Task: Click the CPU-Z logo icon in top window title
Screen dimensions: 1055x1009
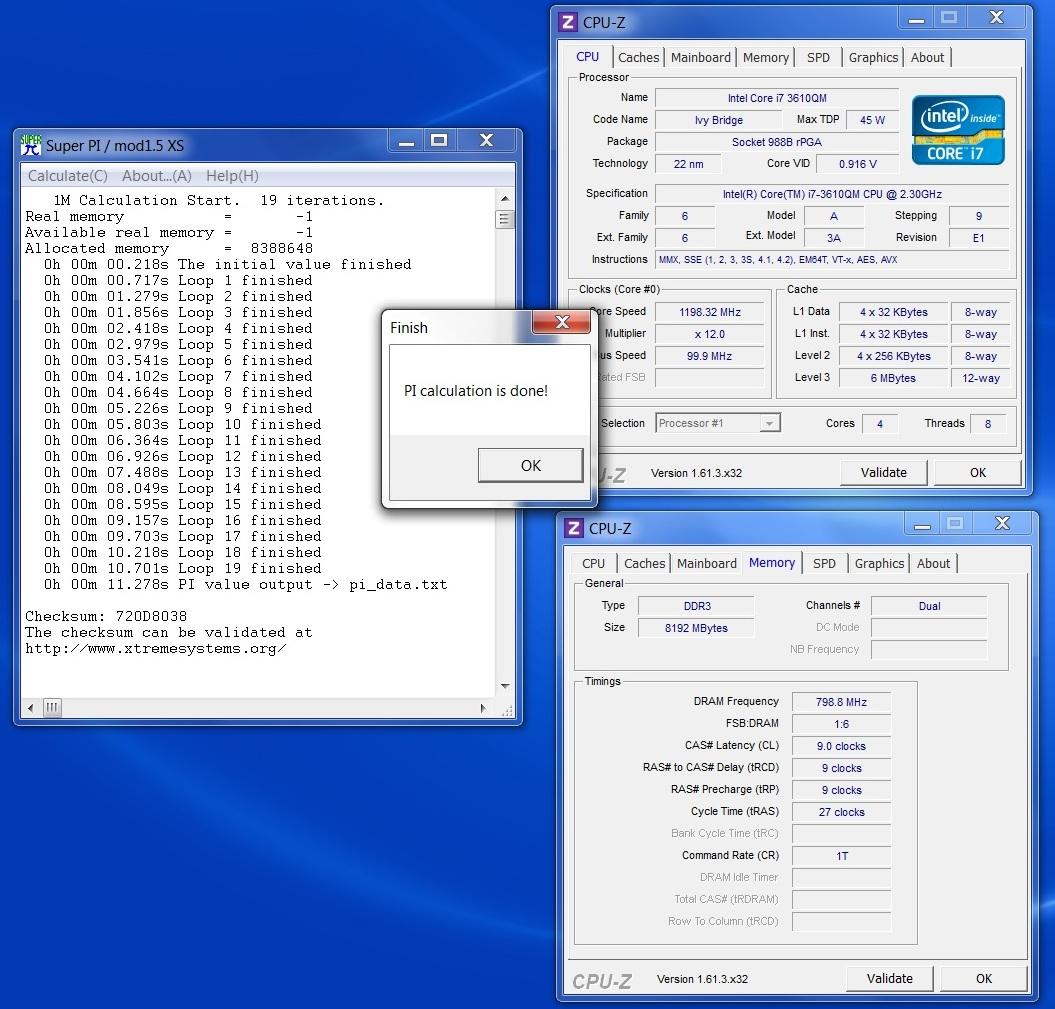Action: click(568, 22)
